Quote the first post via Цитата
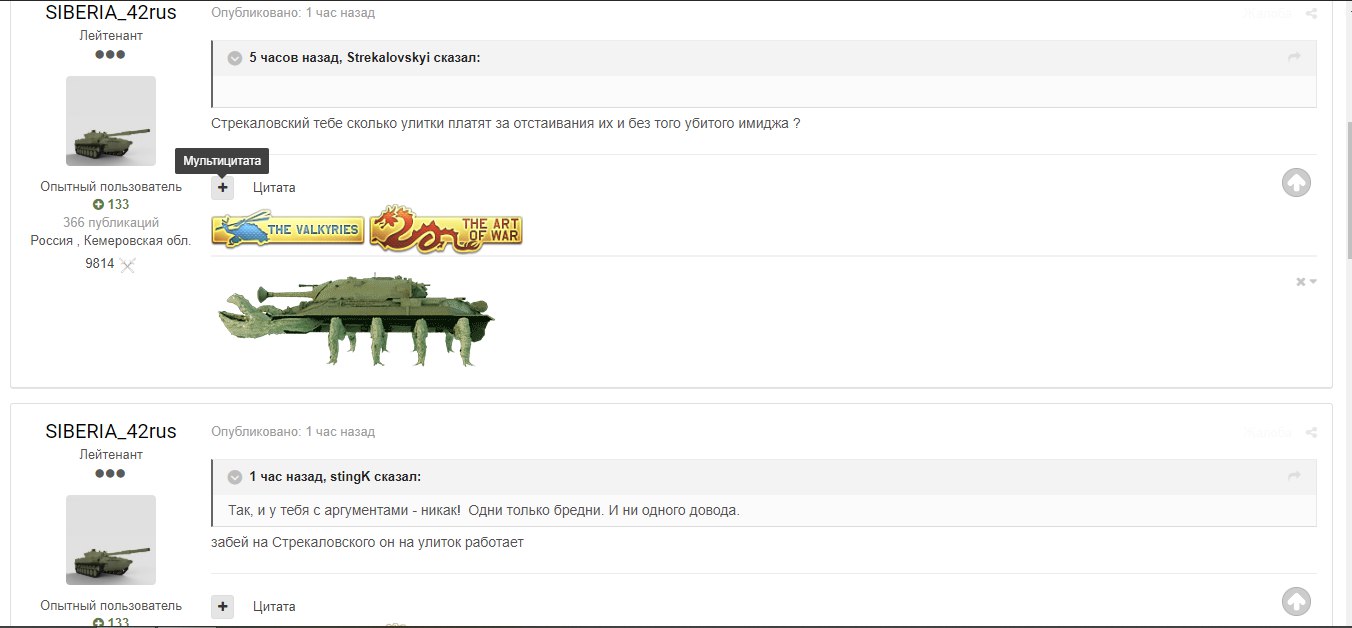 click(x=274, y=188)
